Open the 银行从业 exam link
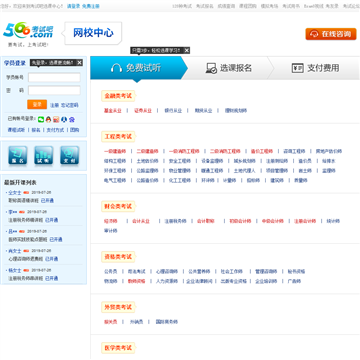The height and width of the screenshot is (360, 360). [x=173, y=111]
